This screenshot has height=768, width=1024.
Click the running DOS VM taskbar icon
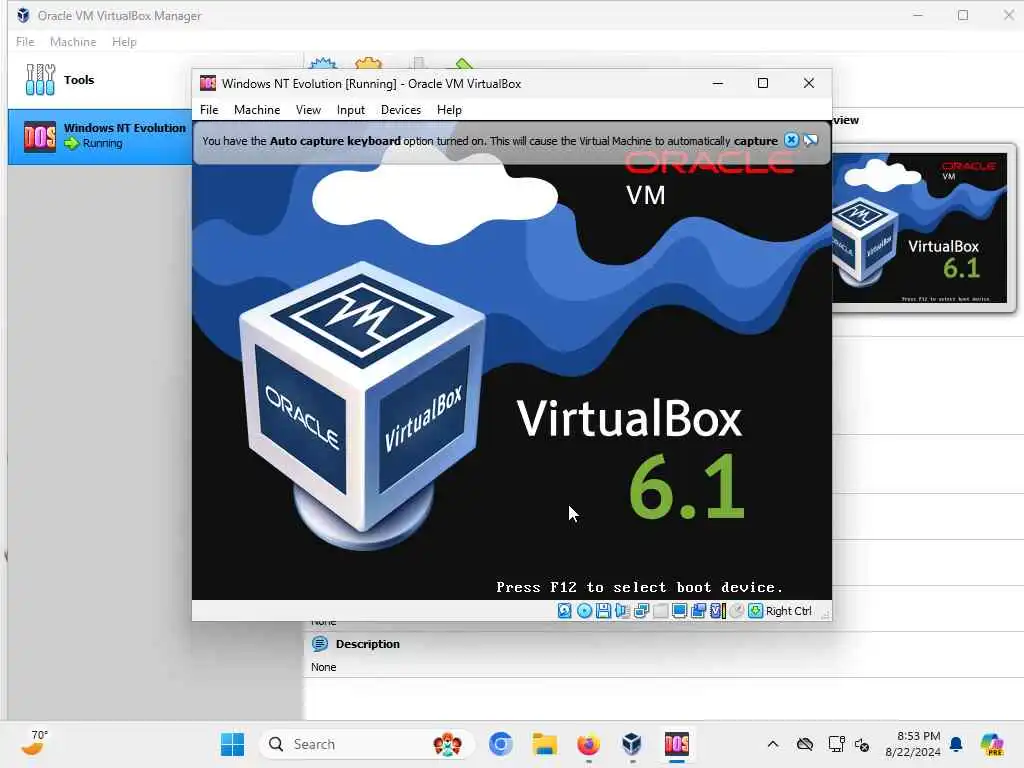[x=677, y=744]
